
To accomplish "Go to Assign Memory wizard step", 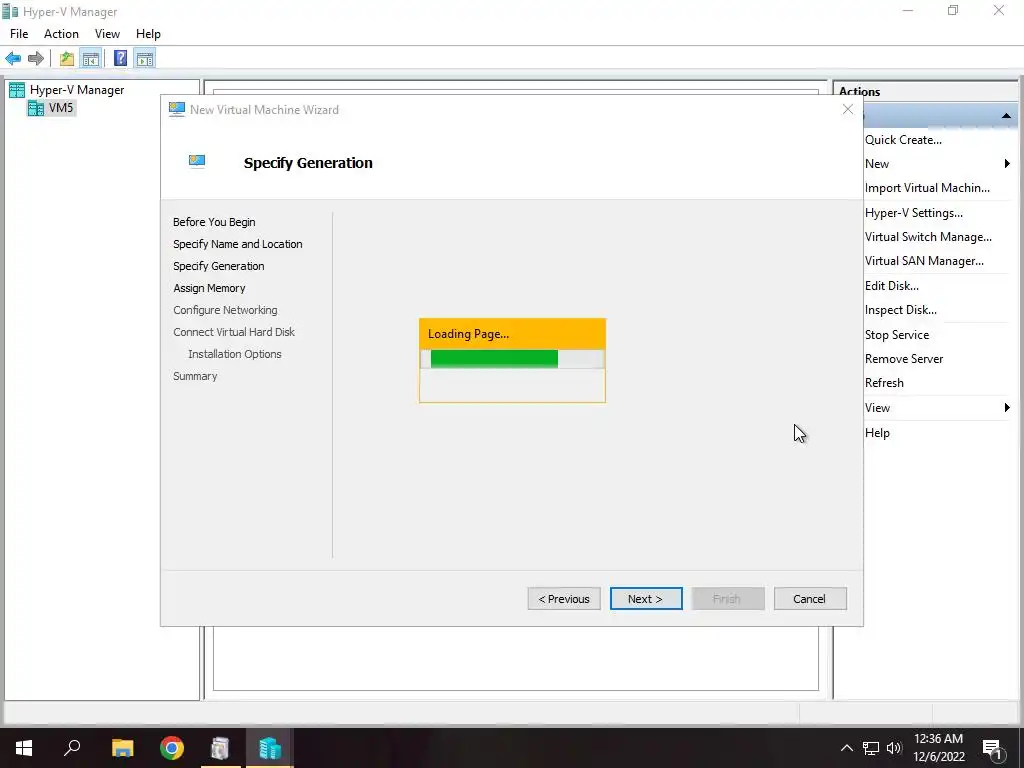I will point(209,288).
